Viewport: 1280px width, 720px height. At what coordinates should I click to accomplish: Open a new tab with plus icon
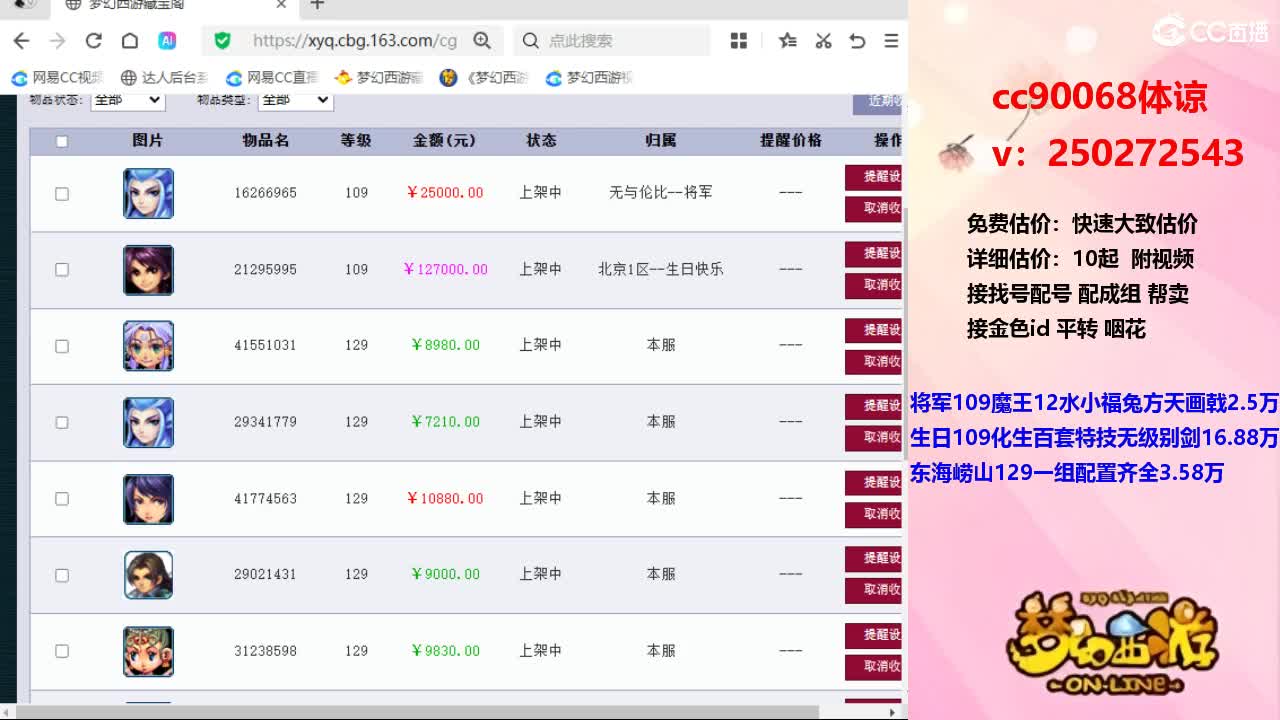317,5
